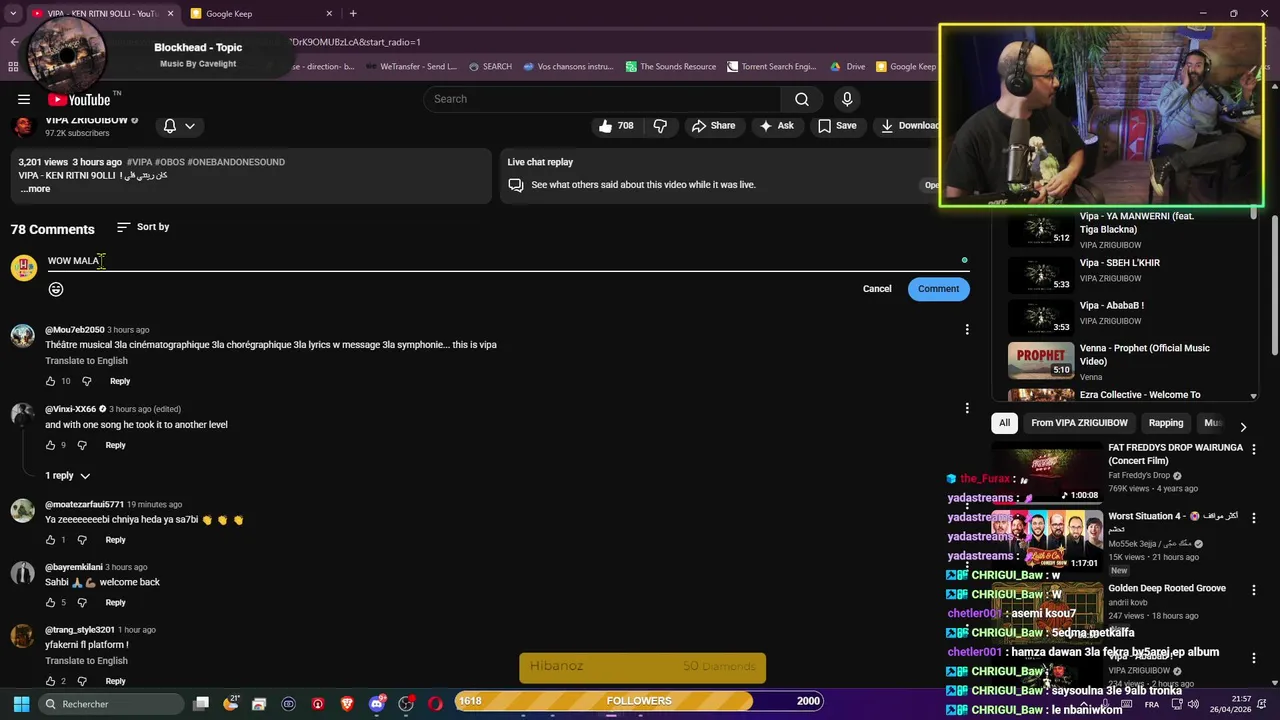
Task: Open action menu for @Vinxi-XX66's comment
Action: click(967, 408)
